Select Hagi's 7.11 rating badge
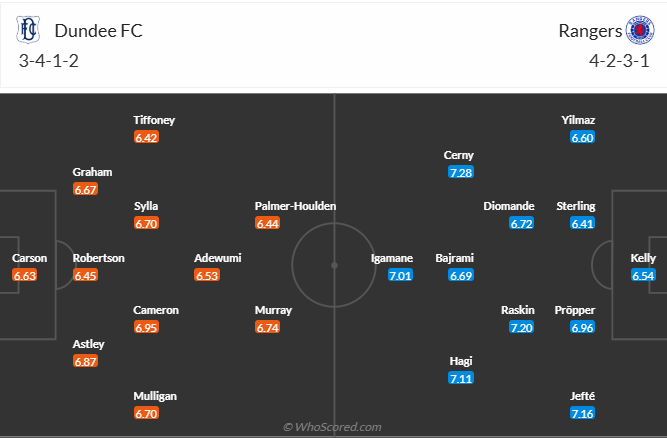 click(x=461, y=378)
